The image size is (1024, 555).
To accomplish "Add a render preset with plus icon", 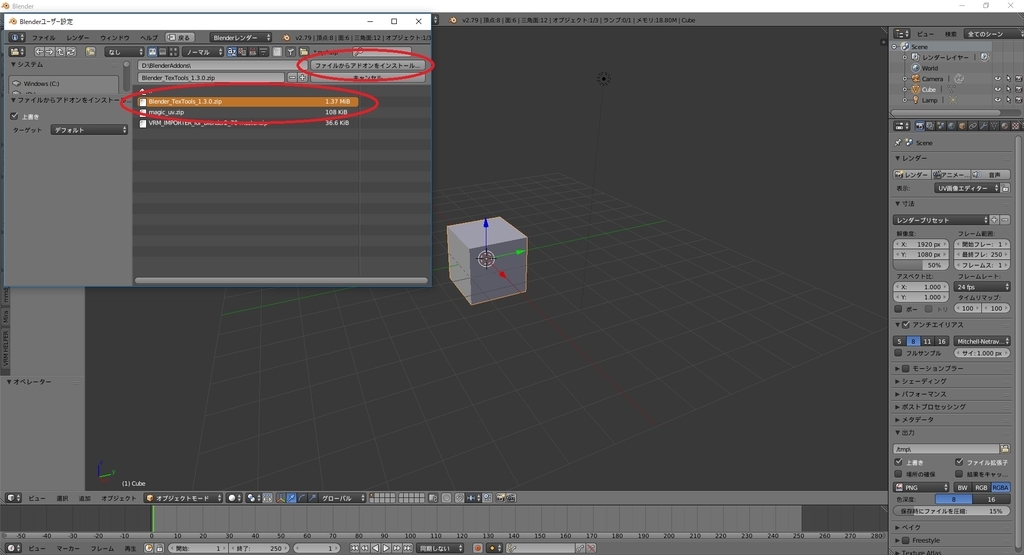I will [x=994, y=220].
